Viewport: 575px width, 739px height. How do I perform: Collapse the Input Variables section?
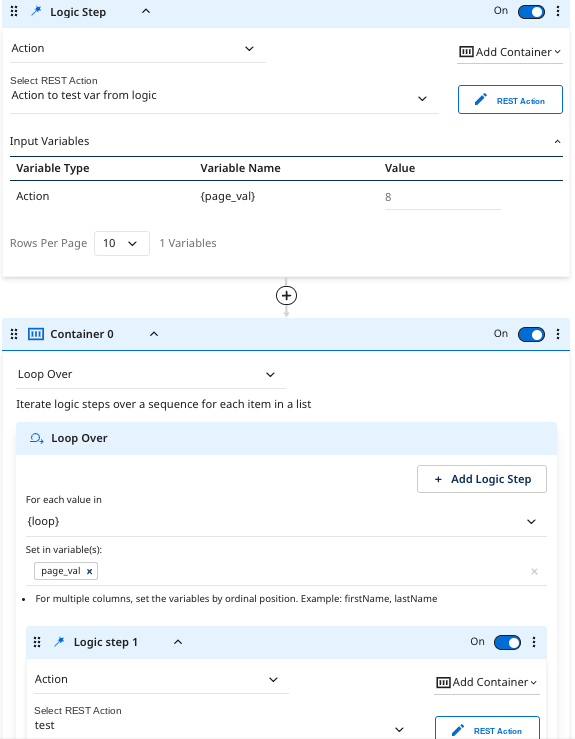tap(558, 141)
